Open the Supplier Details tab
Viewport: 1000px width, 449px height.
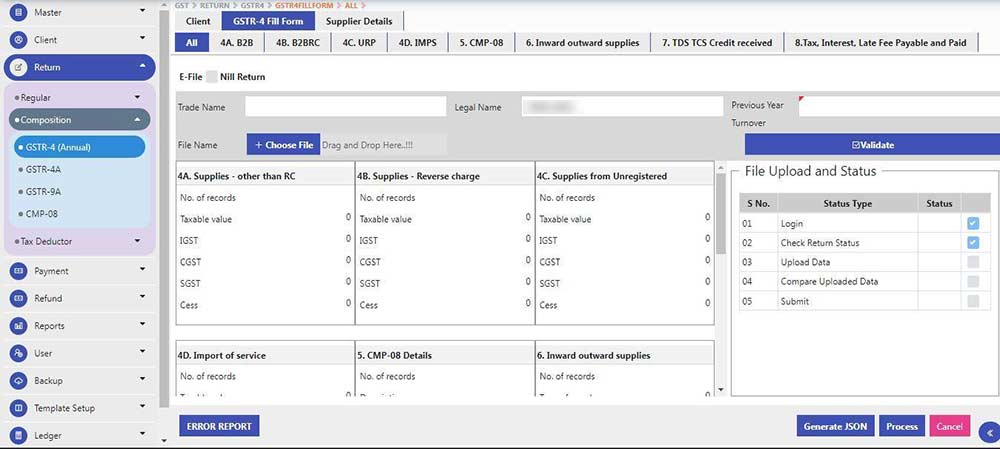[359, 21]
